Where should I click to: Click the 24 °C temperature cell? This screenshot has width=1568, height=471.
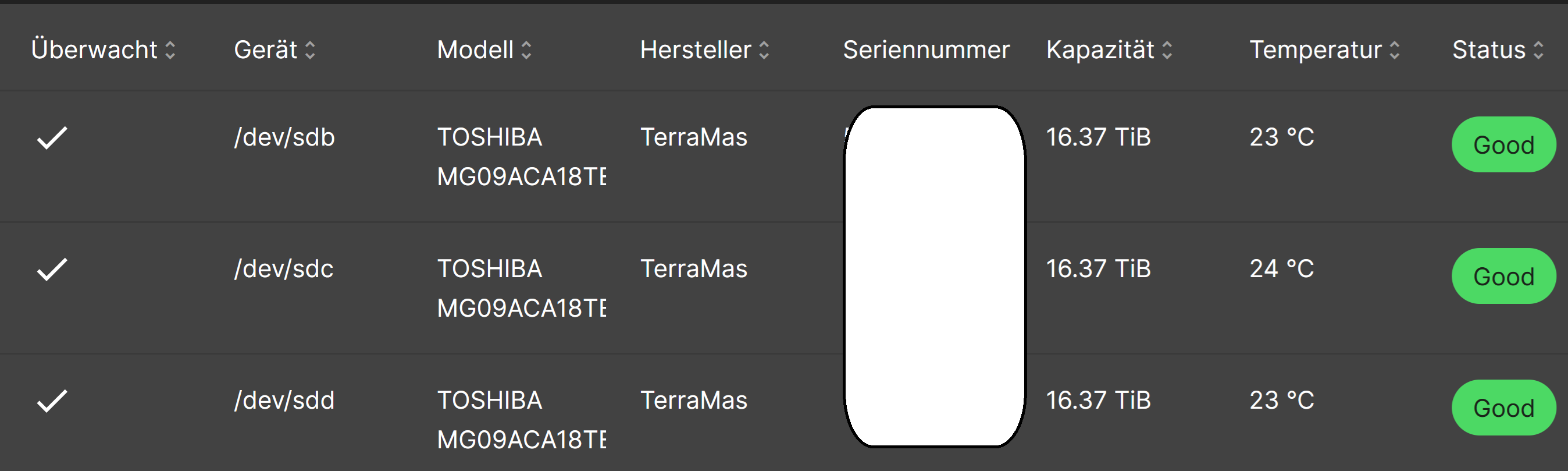1281,269
